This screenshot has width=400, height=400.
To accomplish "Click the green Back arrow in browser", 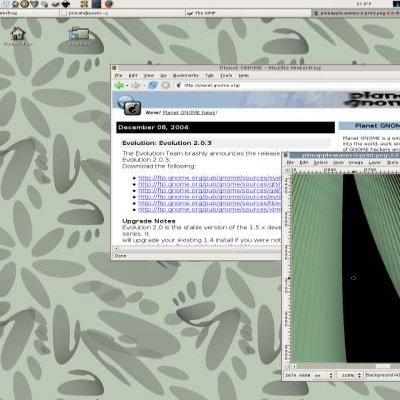I will pos(119,85).
